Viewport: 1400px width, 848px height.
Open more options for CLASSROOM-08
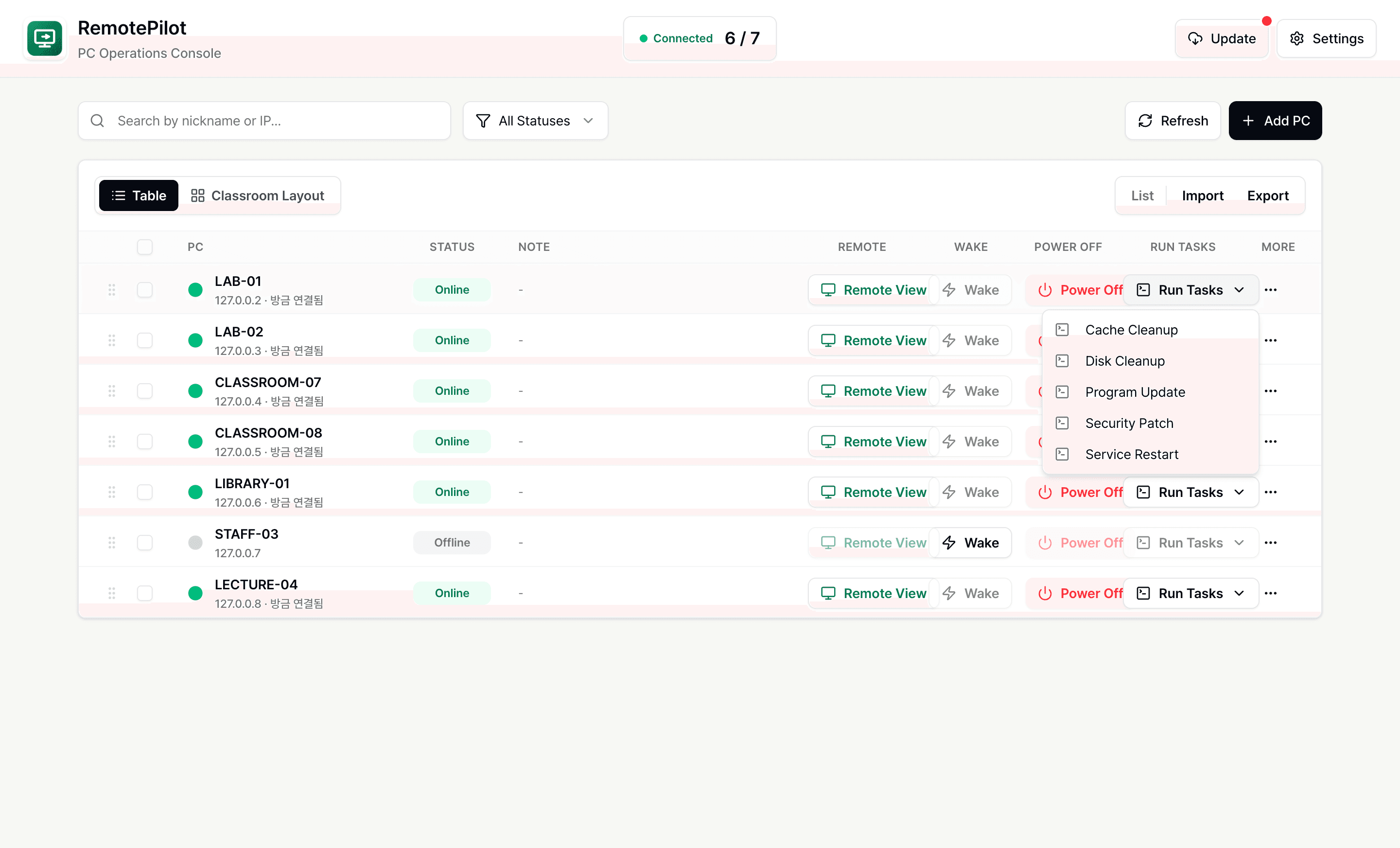click(1271, 442)
